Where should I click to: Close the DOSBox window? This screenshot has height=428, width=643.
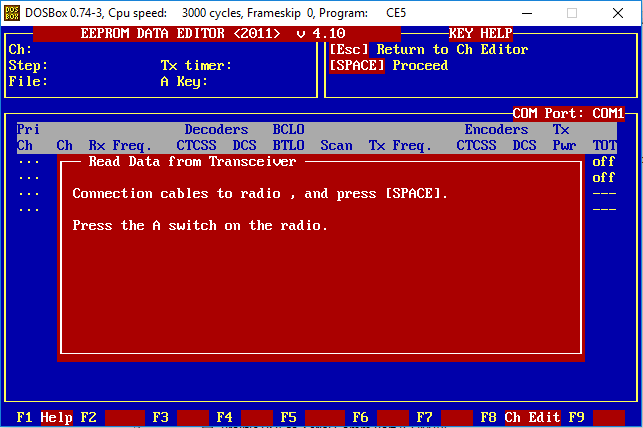[x=619, y=13]
